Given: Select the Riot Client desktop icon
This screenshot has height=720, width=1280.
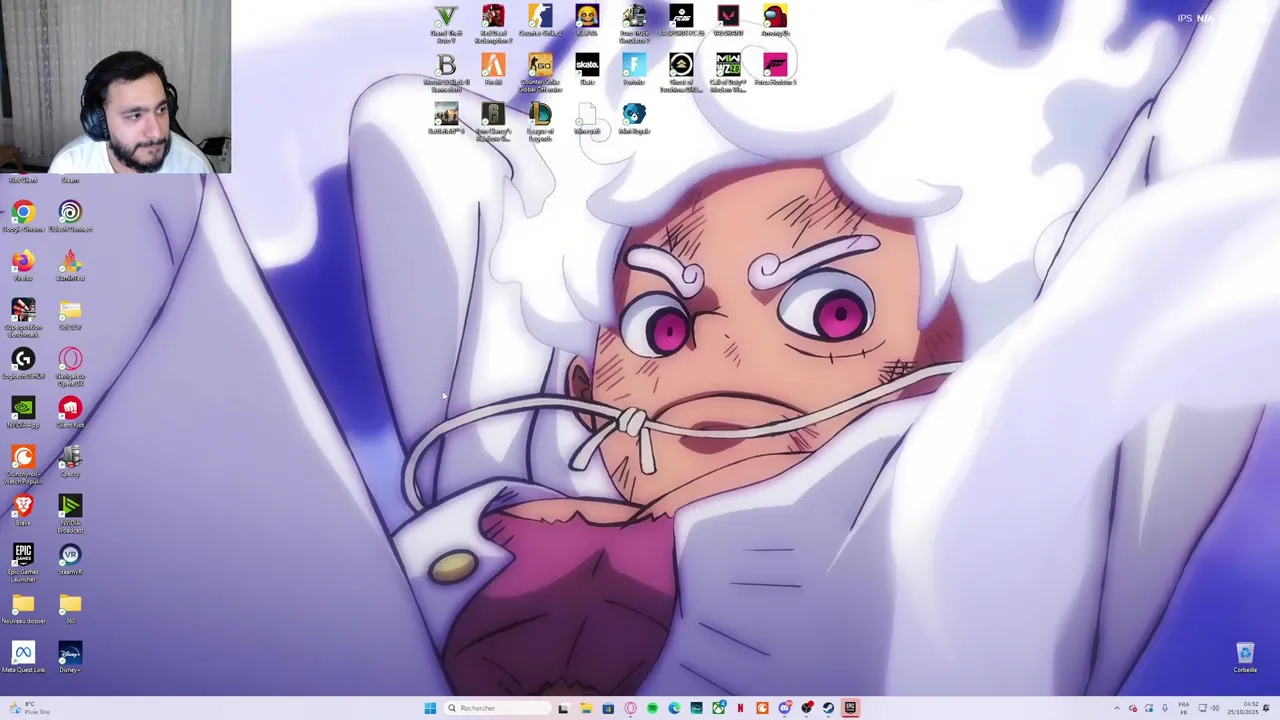Looking at the screenshot, I should tap(70, 412).
